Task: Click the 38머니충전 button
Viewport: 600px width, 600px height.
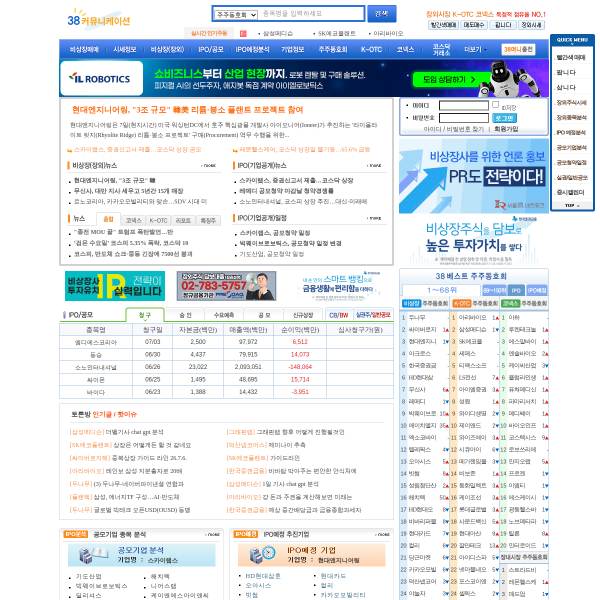Action: point(518,49)
